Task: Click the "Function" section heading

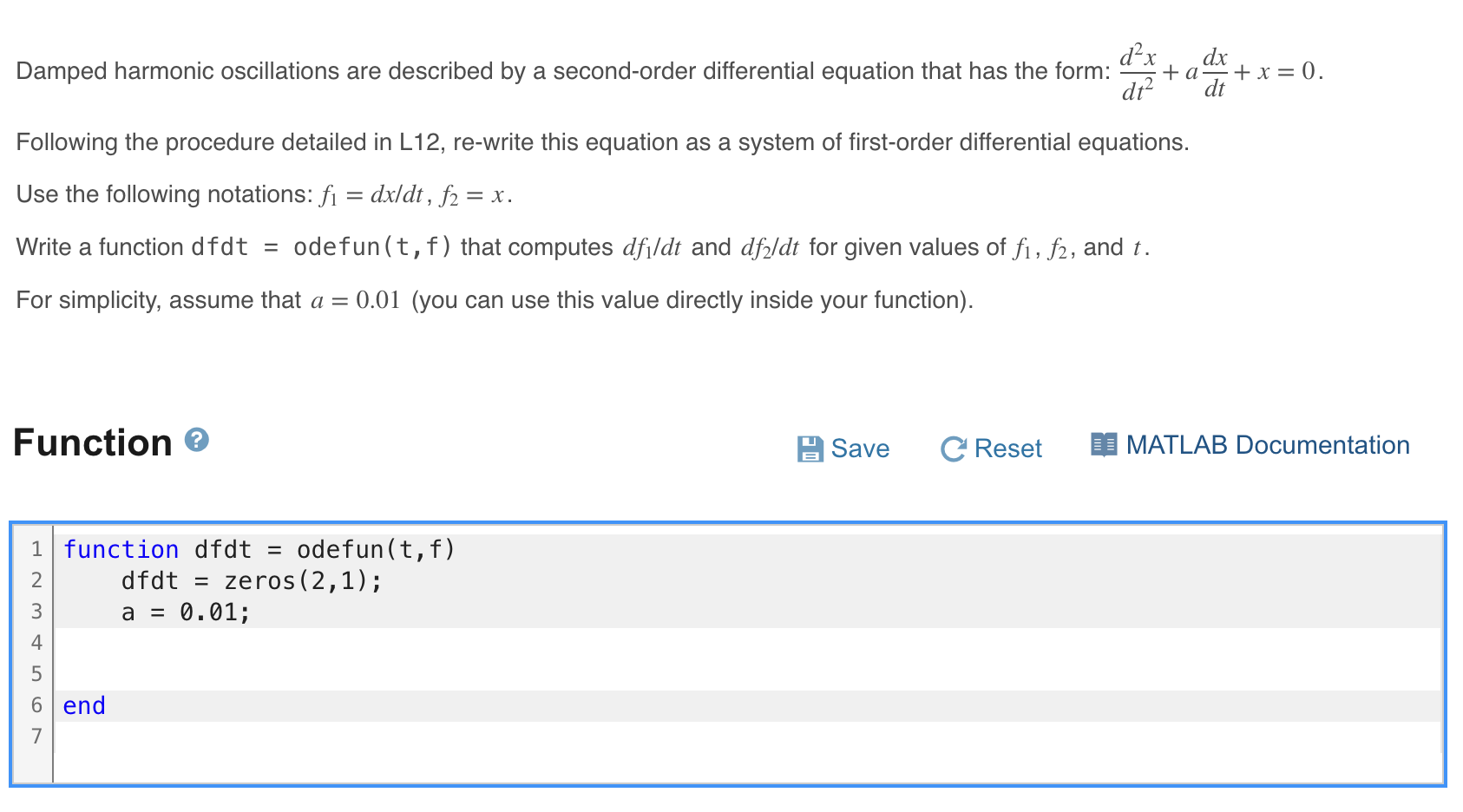Action: (93, 442)
